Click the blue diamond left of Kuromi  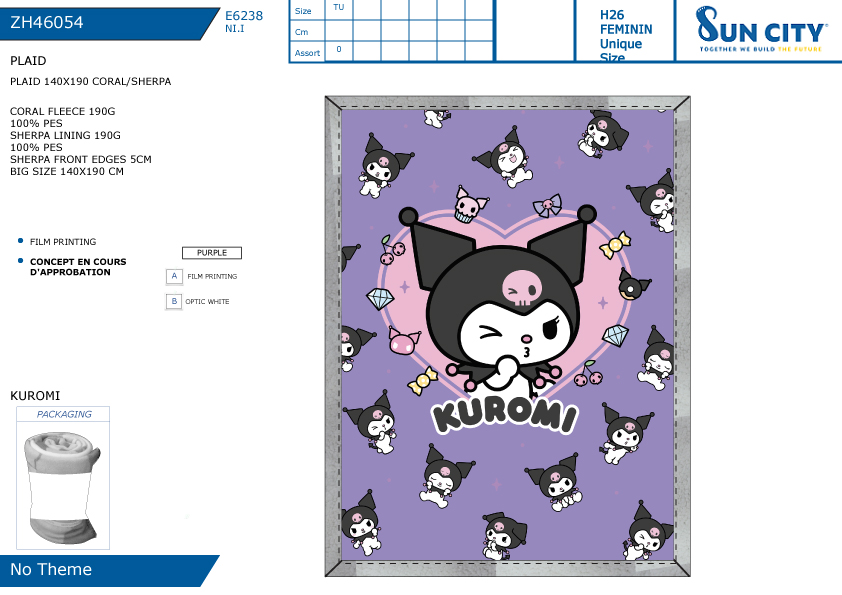coord(380,298)
